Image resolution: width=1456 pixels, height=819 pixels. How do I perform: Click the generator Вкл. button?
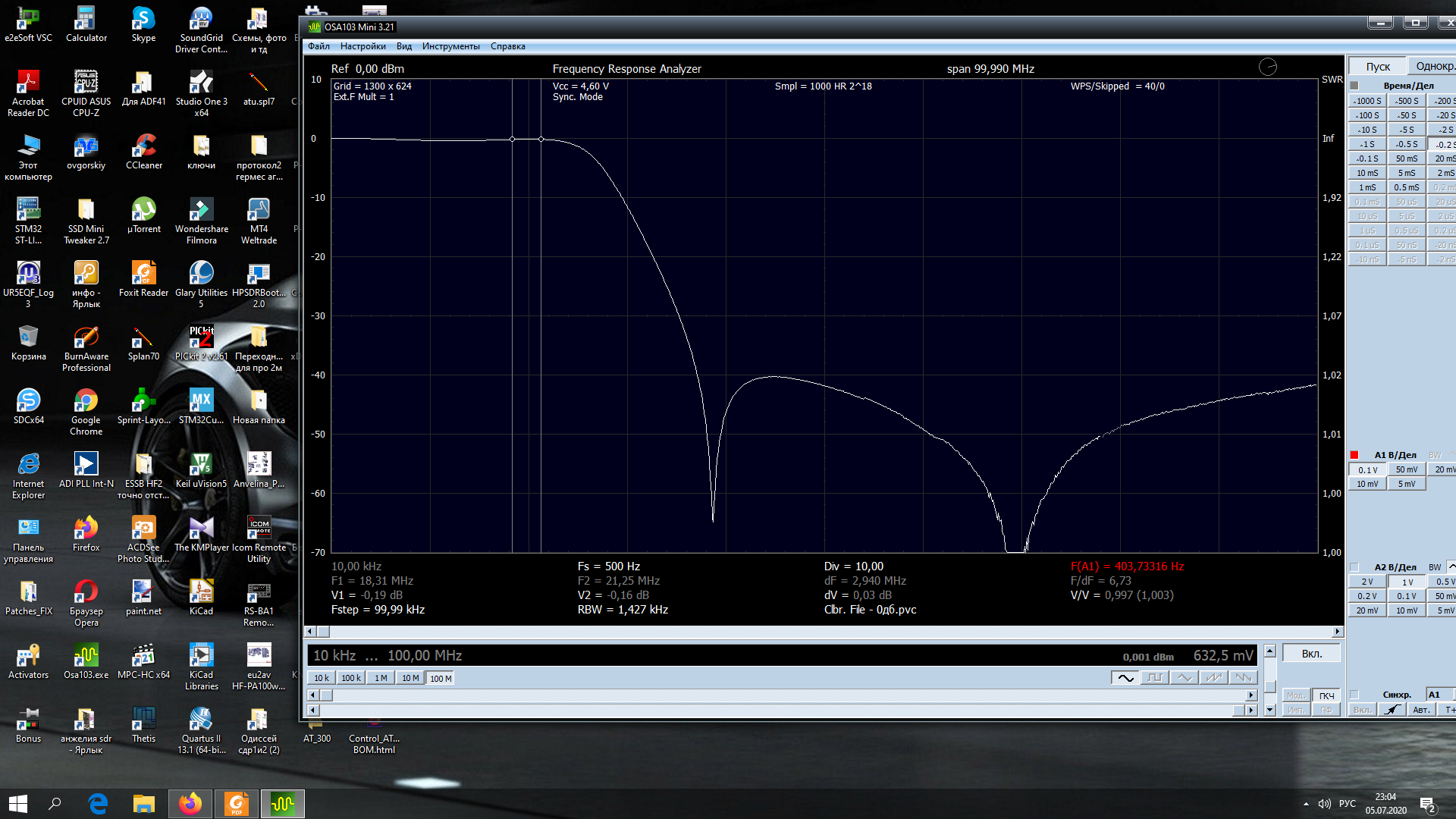(x=1311, y=654)
